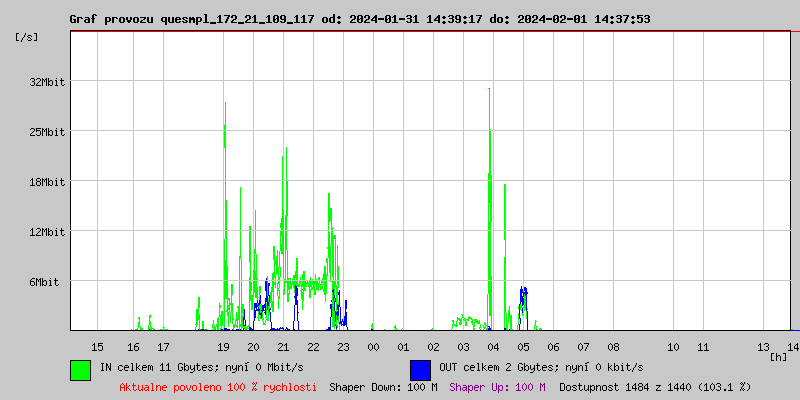Click the red 'Aktualne povoleno 100 % rychlosti' text
This screenshot has width=800, height=400.
click(218, 386)
